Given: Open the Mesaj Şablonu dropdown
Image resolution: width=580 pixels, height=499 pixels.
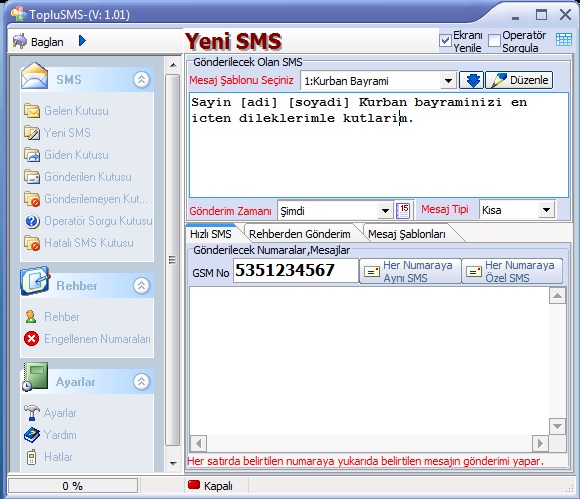Looking at the screenshot, I should pyautogui.click(x=448, y=81).
